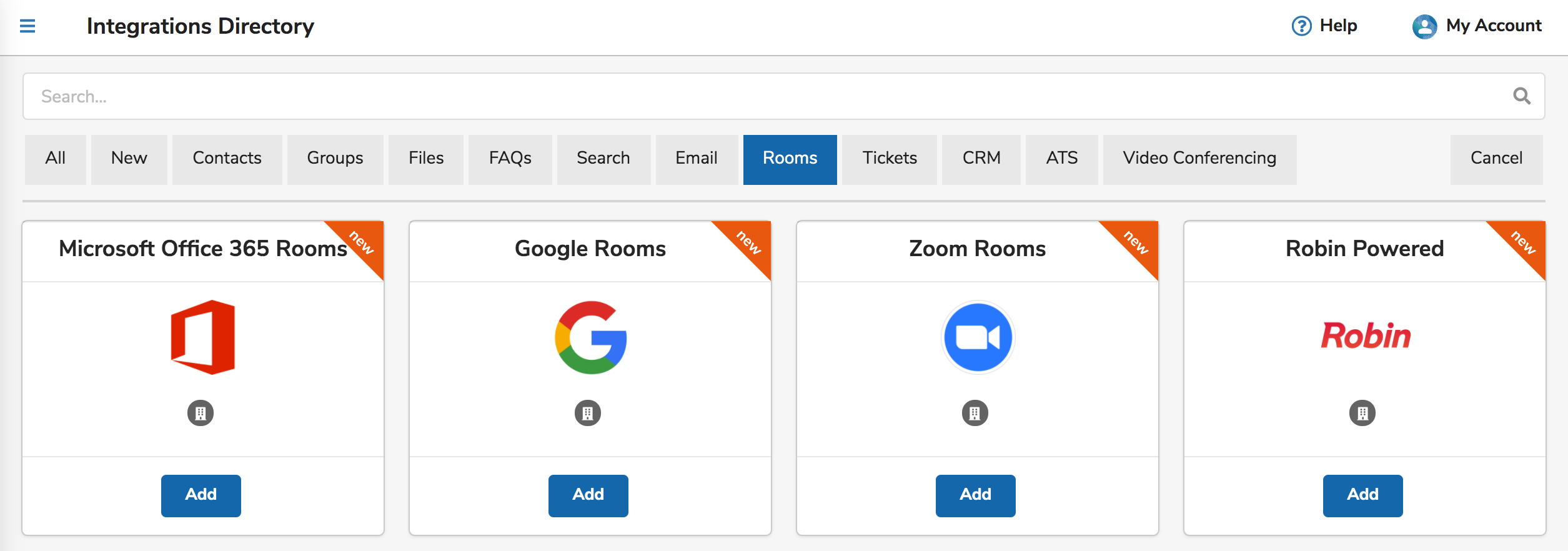Select the Tickets category tab
The width and height of the screenshot is (1568, 551).
[x=890, y=159]
